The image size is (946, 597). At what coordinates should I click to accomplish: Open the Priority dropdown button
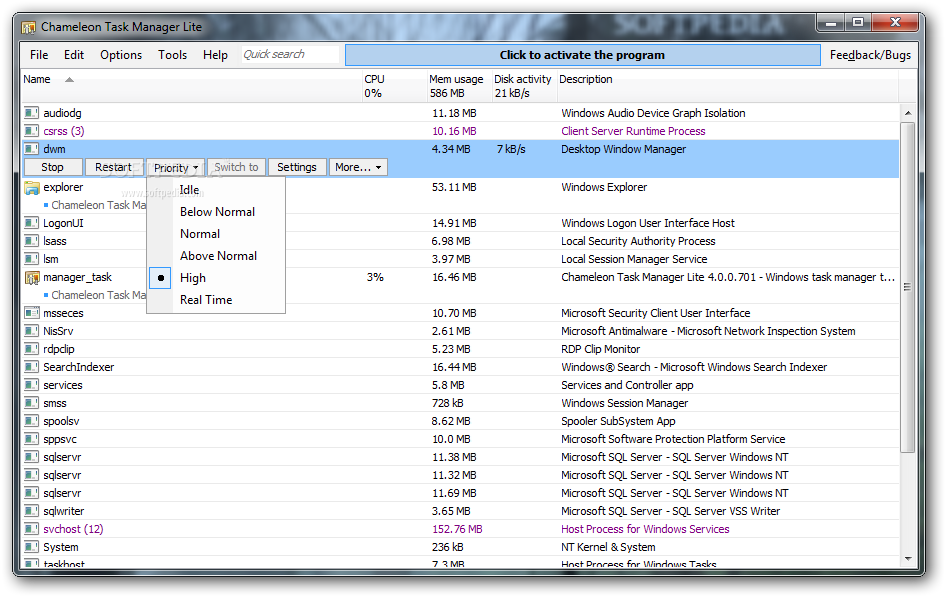(x=176, y=168)
